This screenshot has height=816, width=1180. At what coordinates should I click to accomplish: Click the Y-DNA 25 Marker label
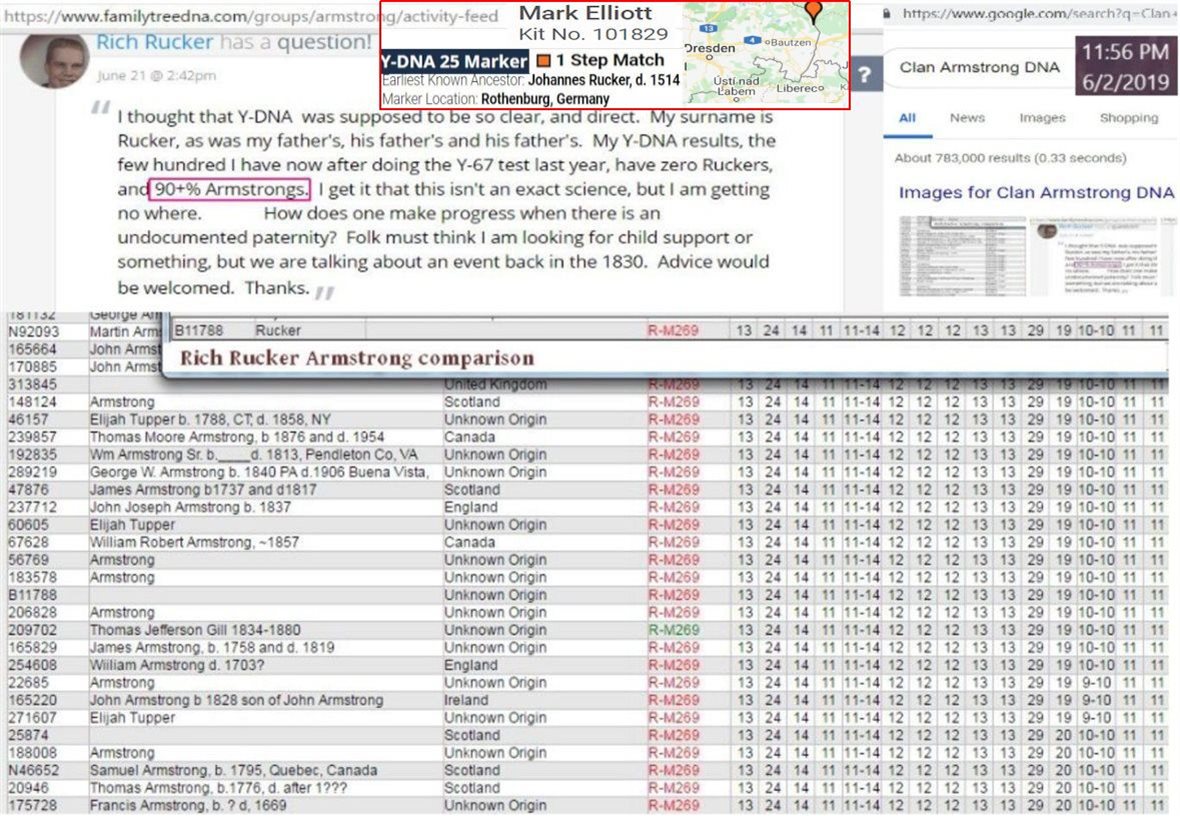point(455,61)
